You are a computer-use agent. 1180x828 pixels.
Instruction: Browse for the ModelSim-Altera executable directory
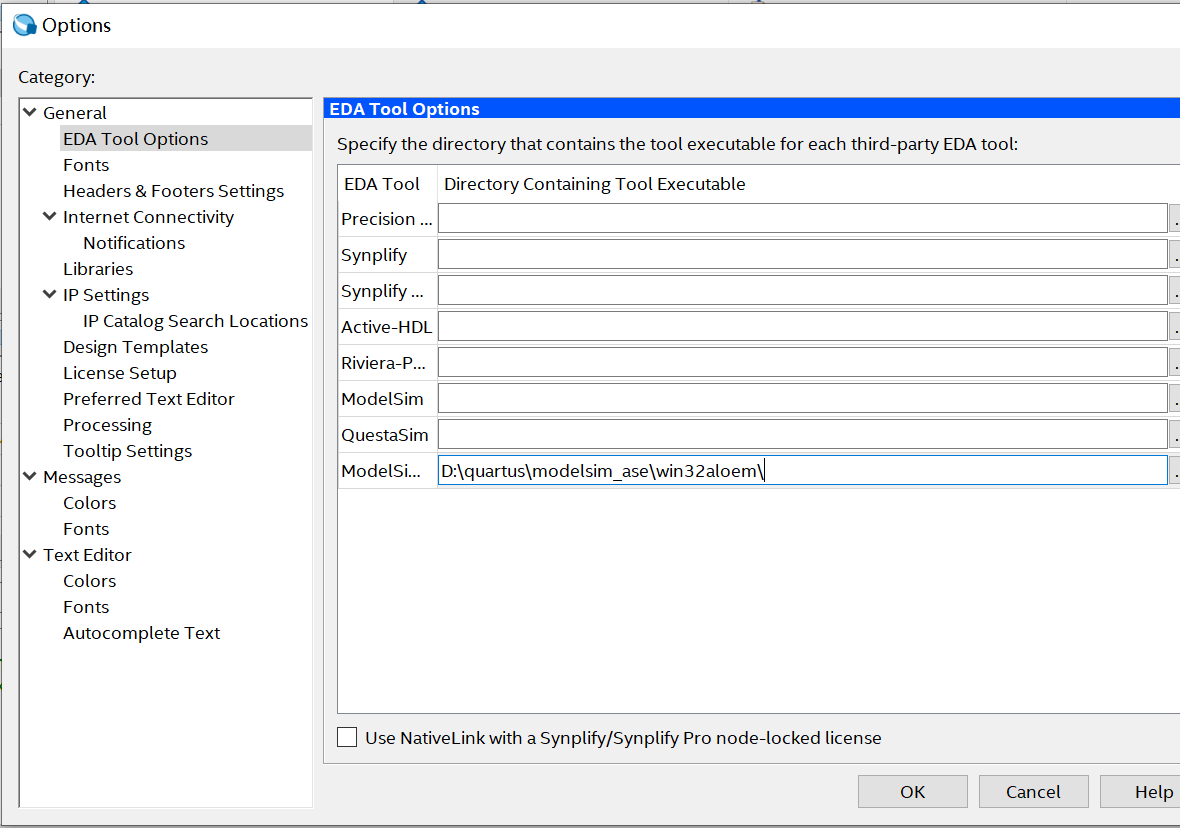point(1176,469)
